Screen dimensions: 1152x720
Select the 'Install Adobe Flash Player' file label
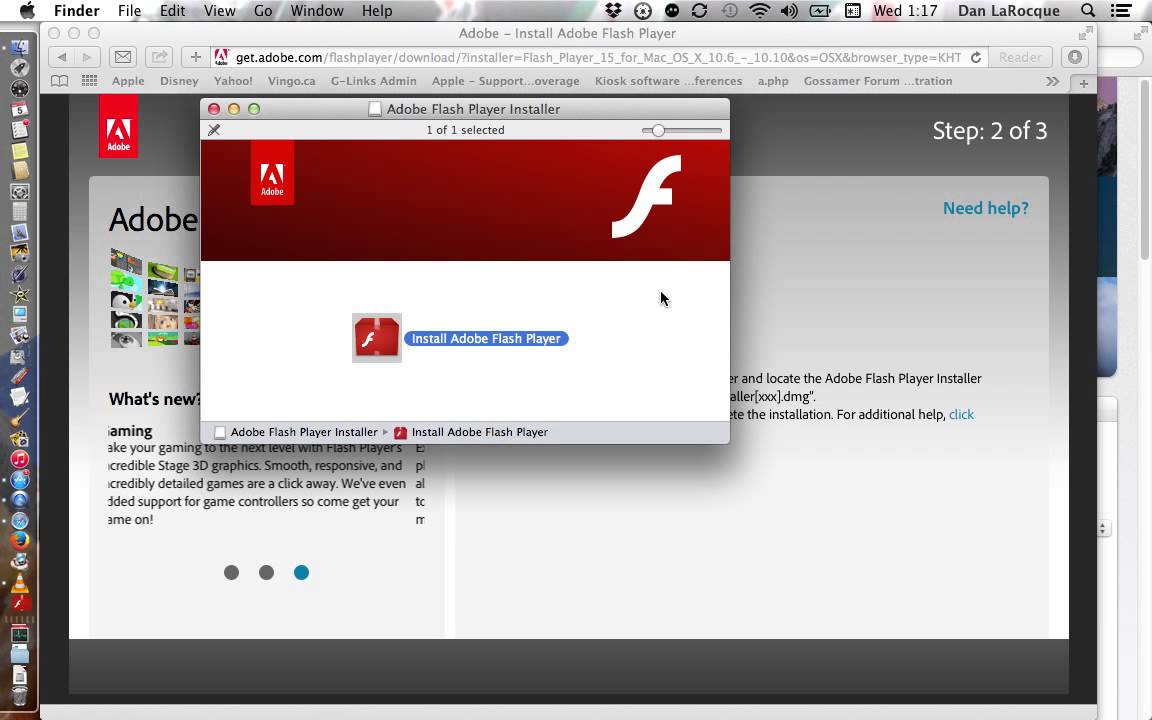[486, 339]
